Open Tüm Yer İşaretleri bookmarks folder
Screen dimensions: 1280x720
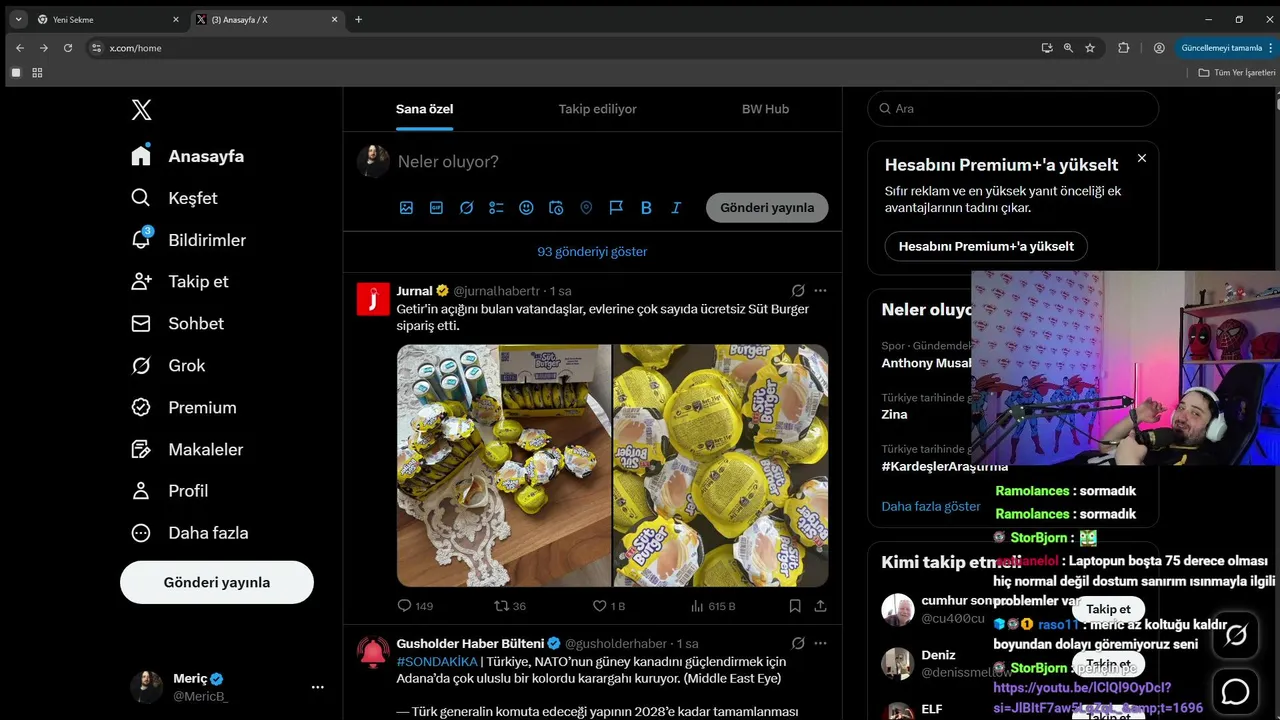pyautogui.click(x=1237, y=73)
